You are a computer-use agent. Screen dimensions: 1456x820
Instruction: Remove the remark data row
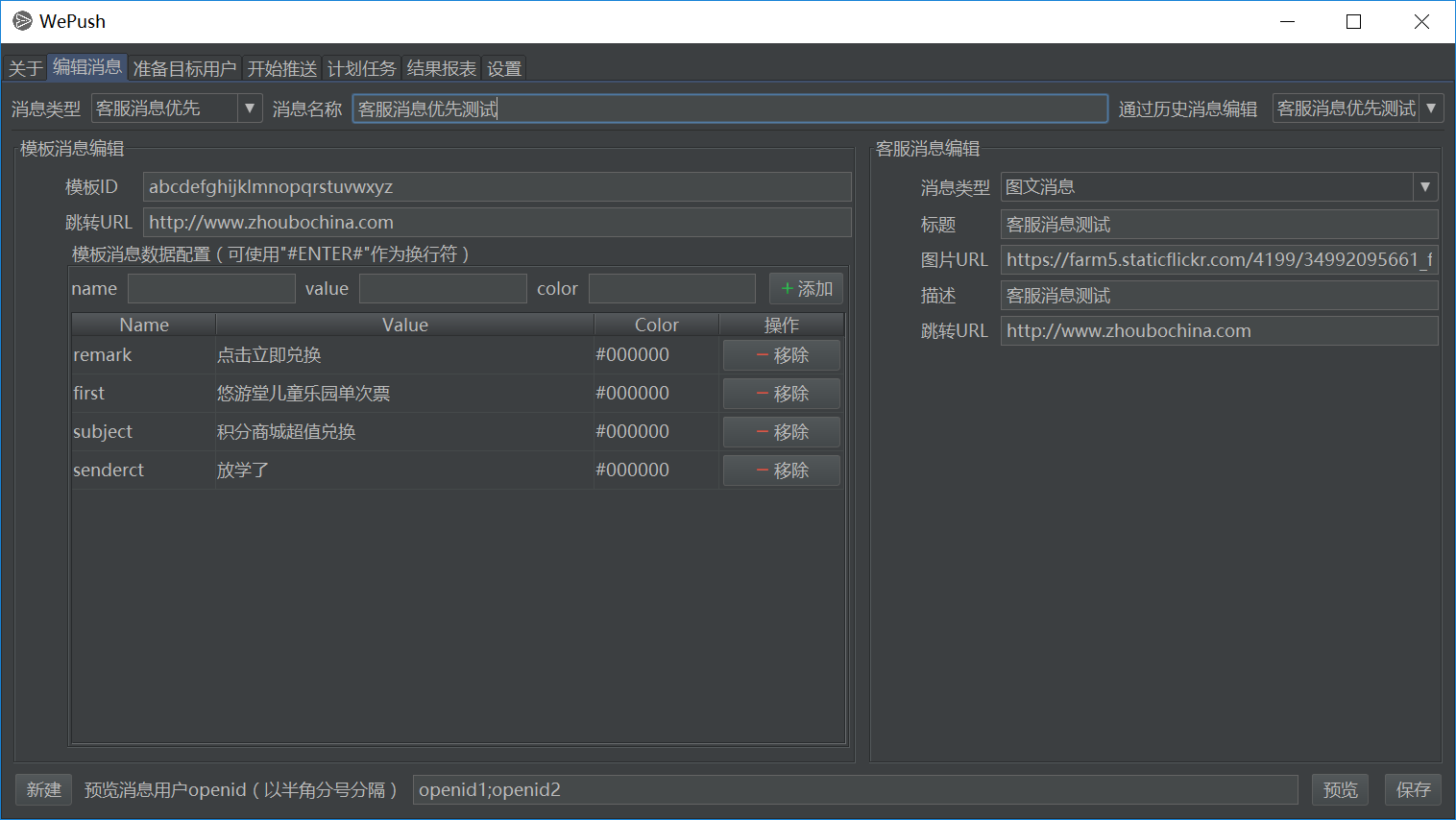tap(781, 354)
